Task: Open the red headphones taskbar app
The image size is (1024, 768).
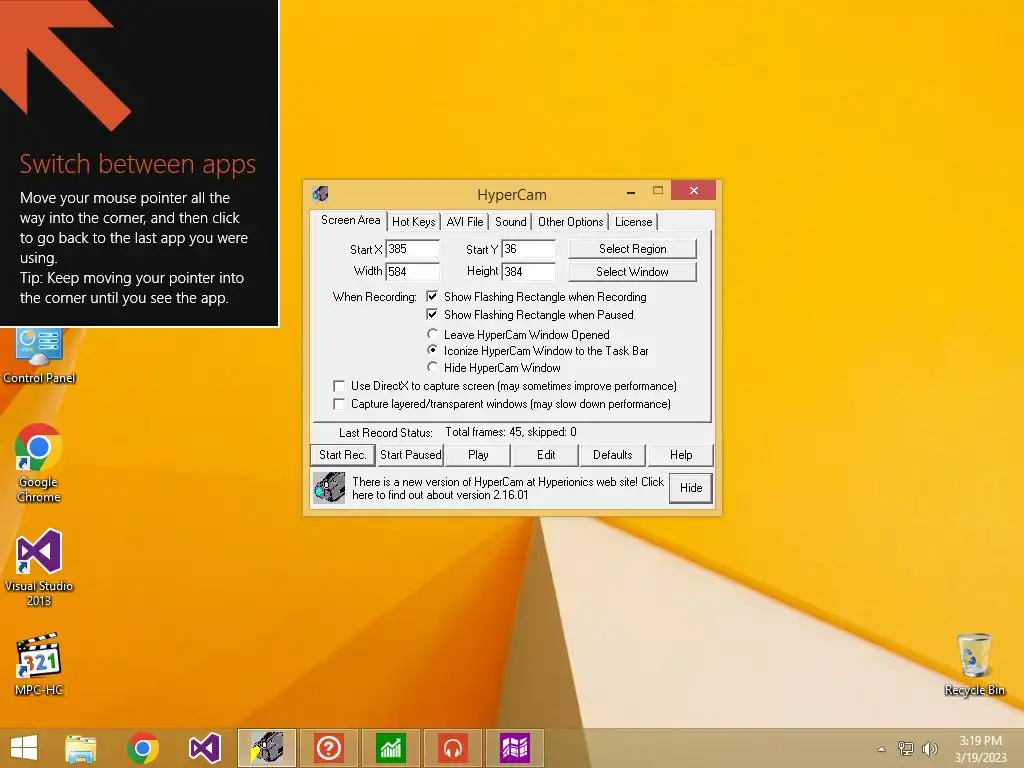Action: (453, 748)
